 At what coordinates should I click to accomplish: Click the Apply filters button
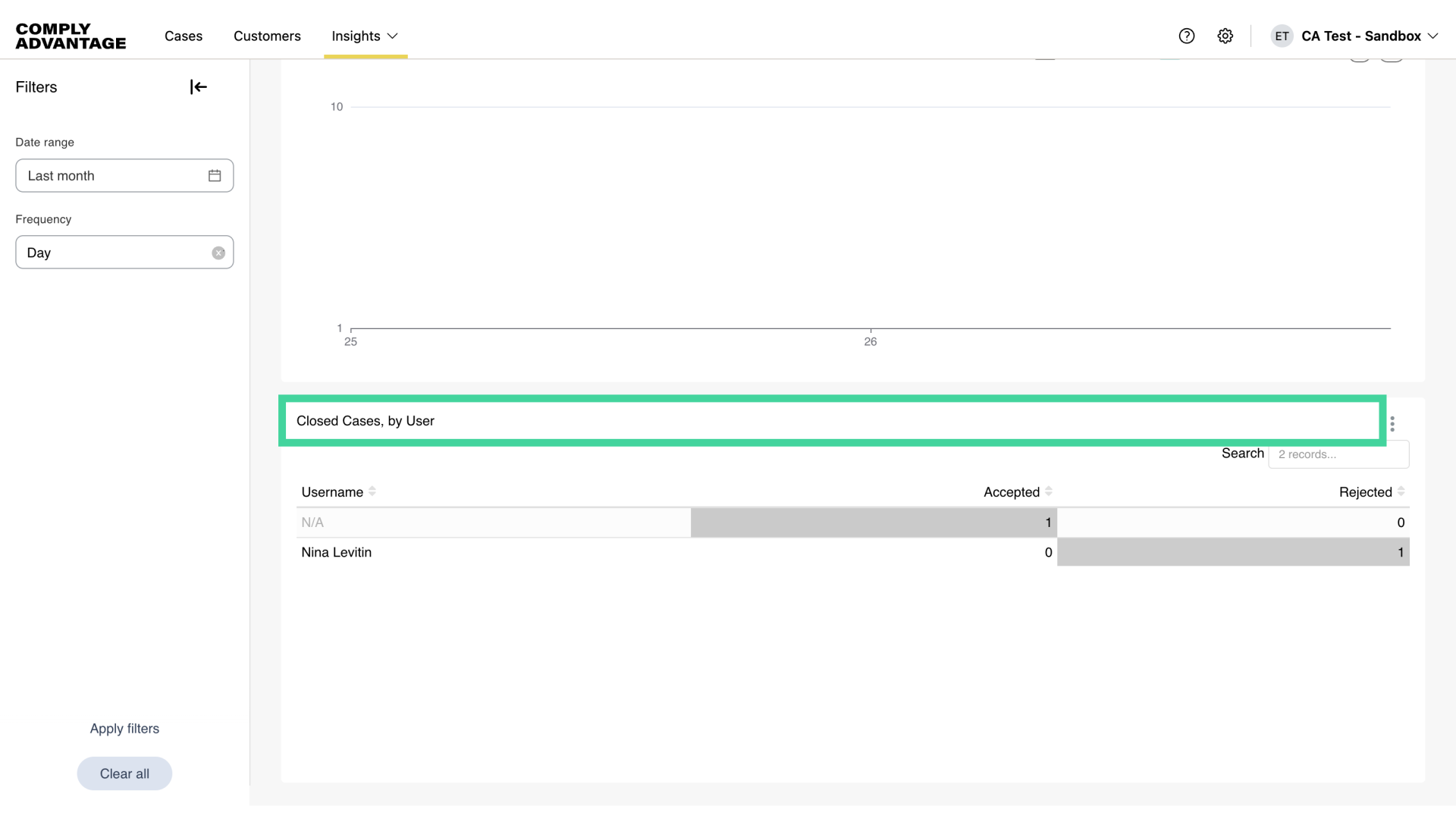124,729
